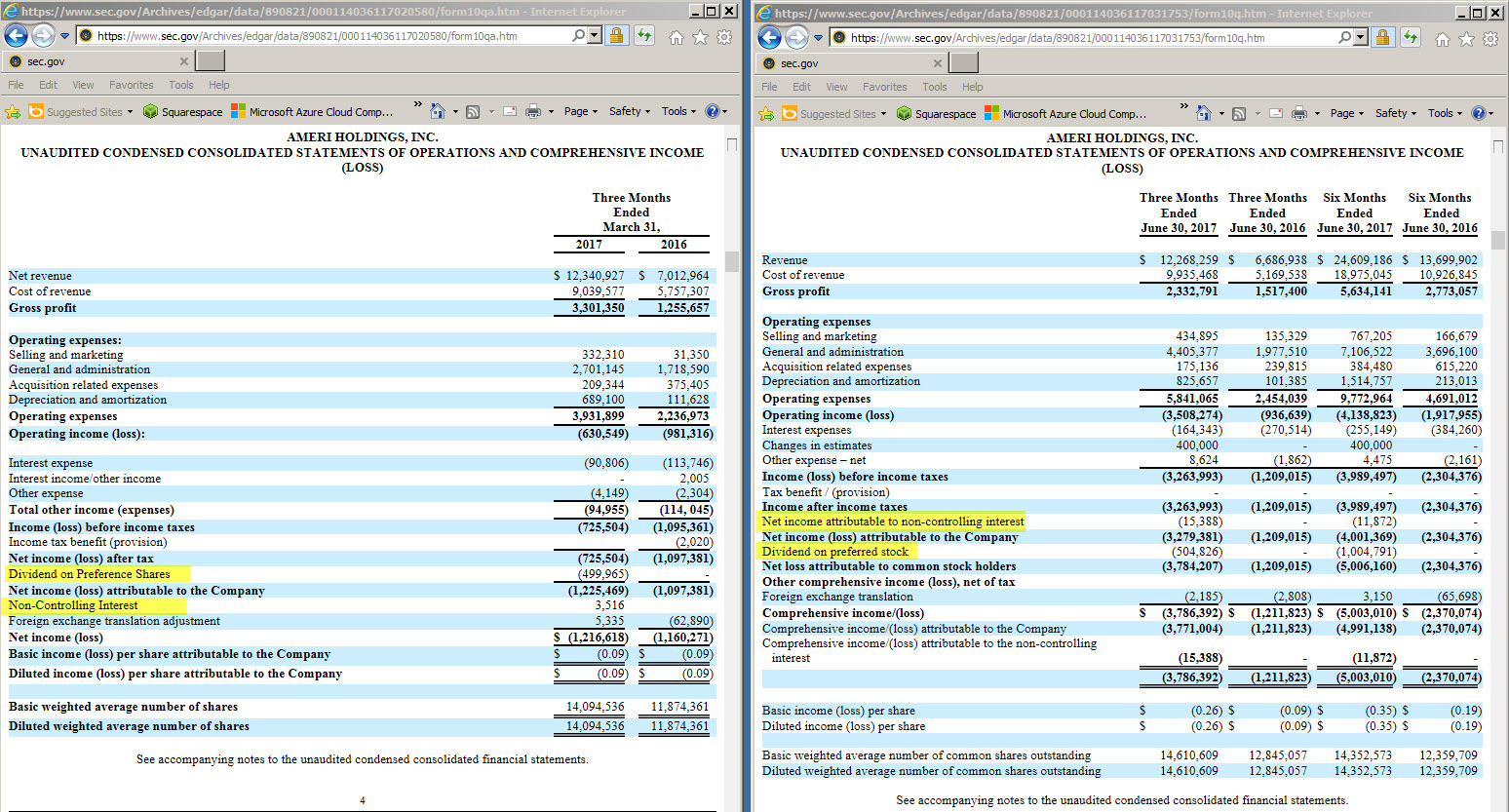Click the Read mail icon in right window
This screenshot has width=1509, height=812.
pyautogui.click(x=1276, y=113)
